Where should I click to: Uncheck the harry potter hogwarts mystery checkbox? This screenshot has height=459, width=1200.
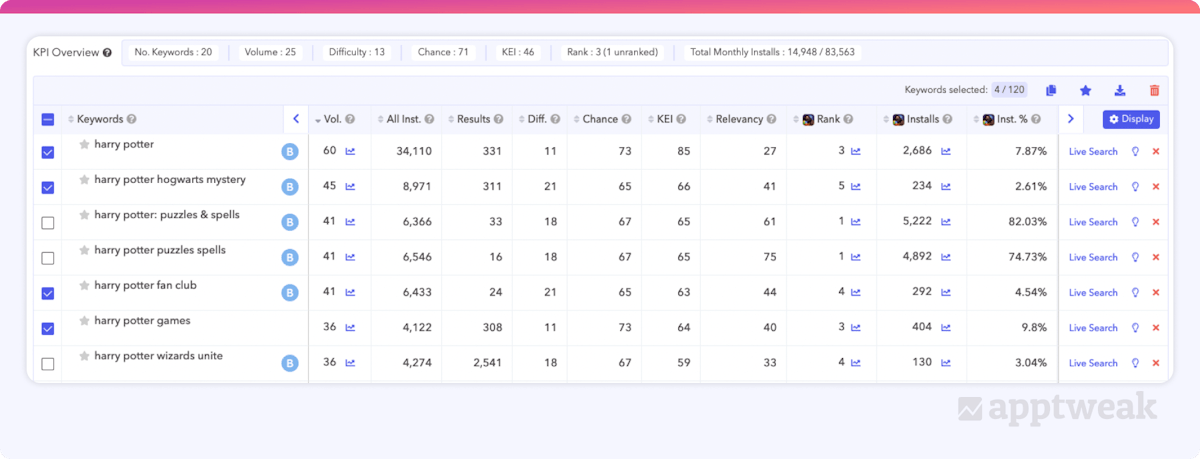tap(48, 188)
